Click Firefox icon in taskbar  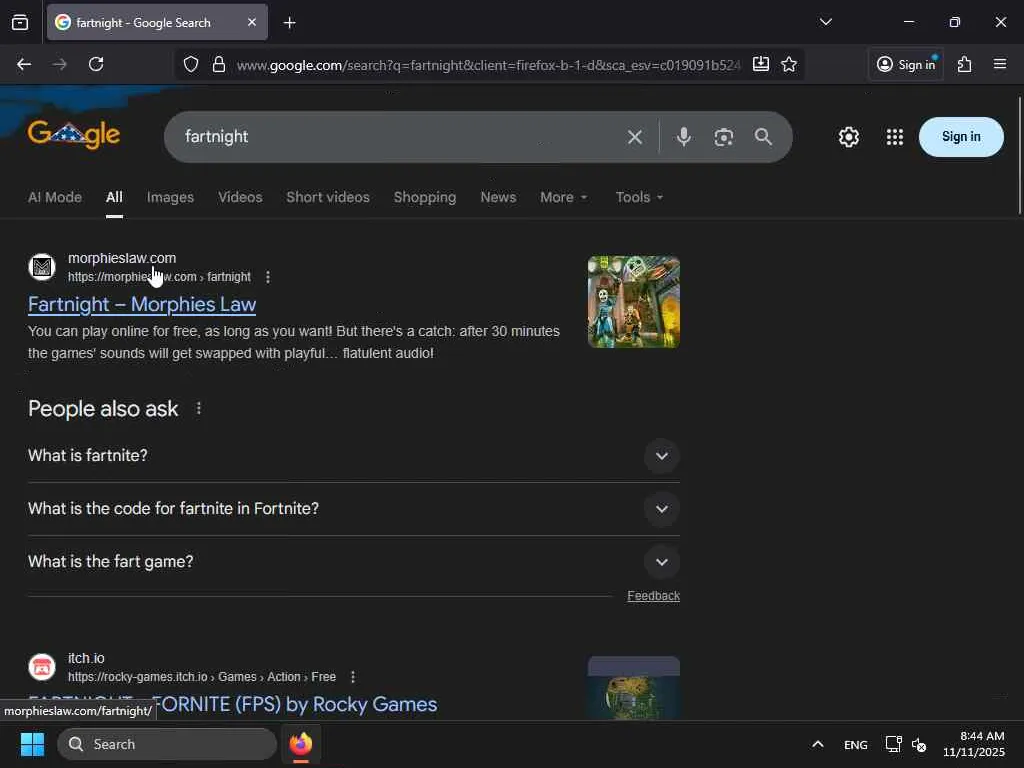[x=301, y=744]
